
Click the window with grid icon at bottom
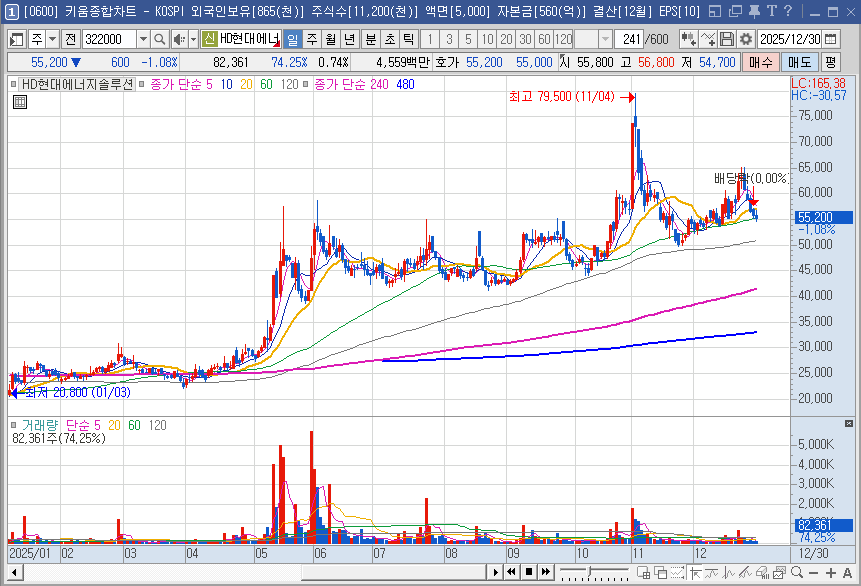click(644, 573)
